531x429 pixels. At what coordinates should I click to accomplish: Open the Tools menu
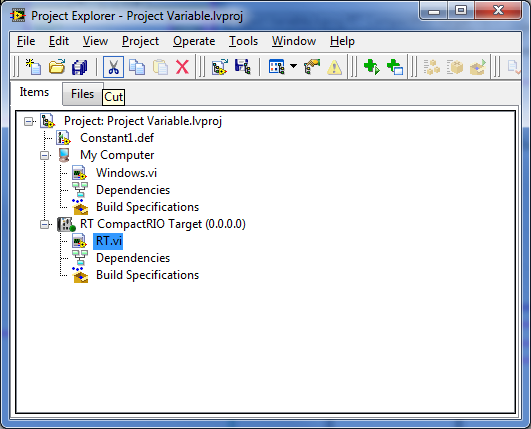coord(243,41)
